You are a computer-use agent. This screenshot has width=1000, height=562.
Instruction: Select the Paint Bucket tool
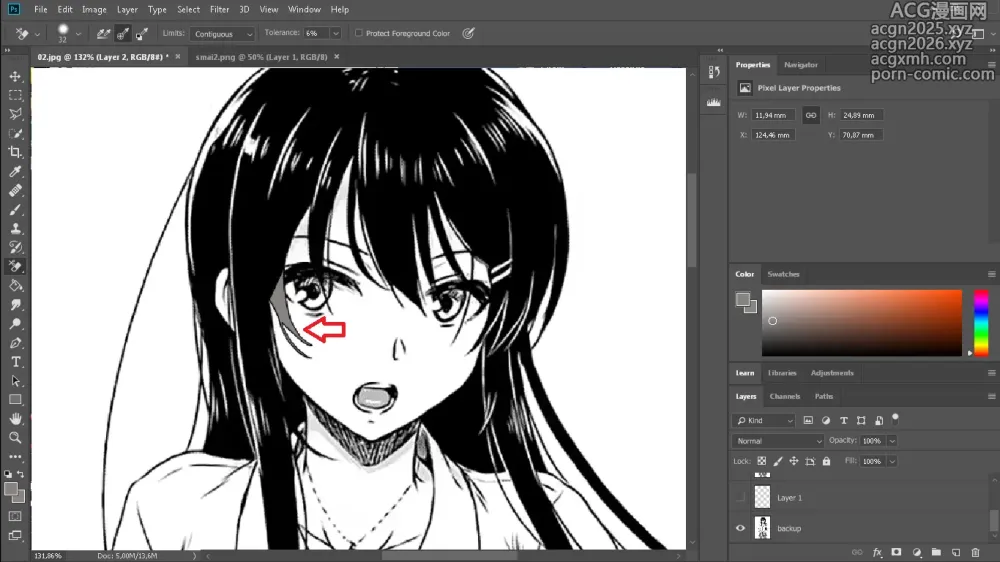(15, 286)
